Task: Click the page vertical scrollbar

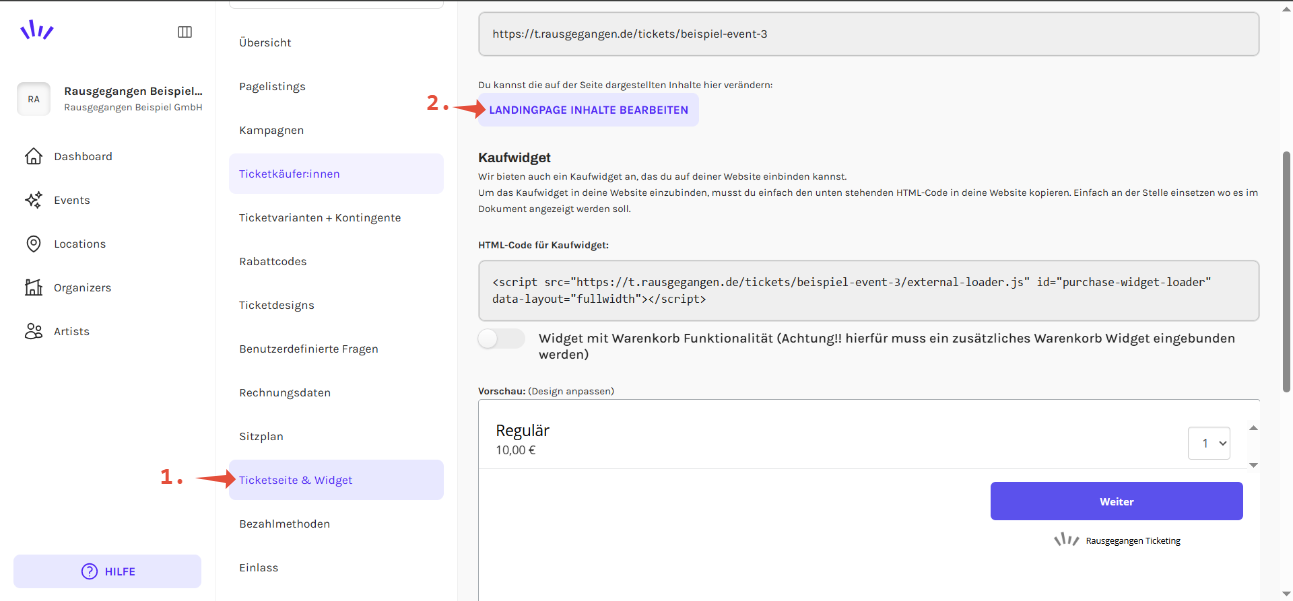Action: pyautogui.click(x=1286, y=270)
